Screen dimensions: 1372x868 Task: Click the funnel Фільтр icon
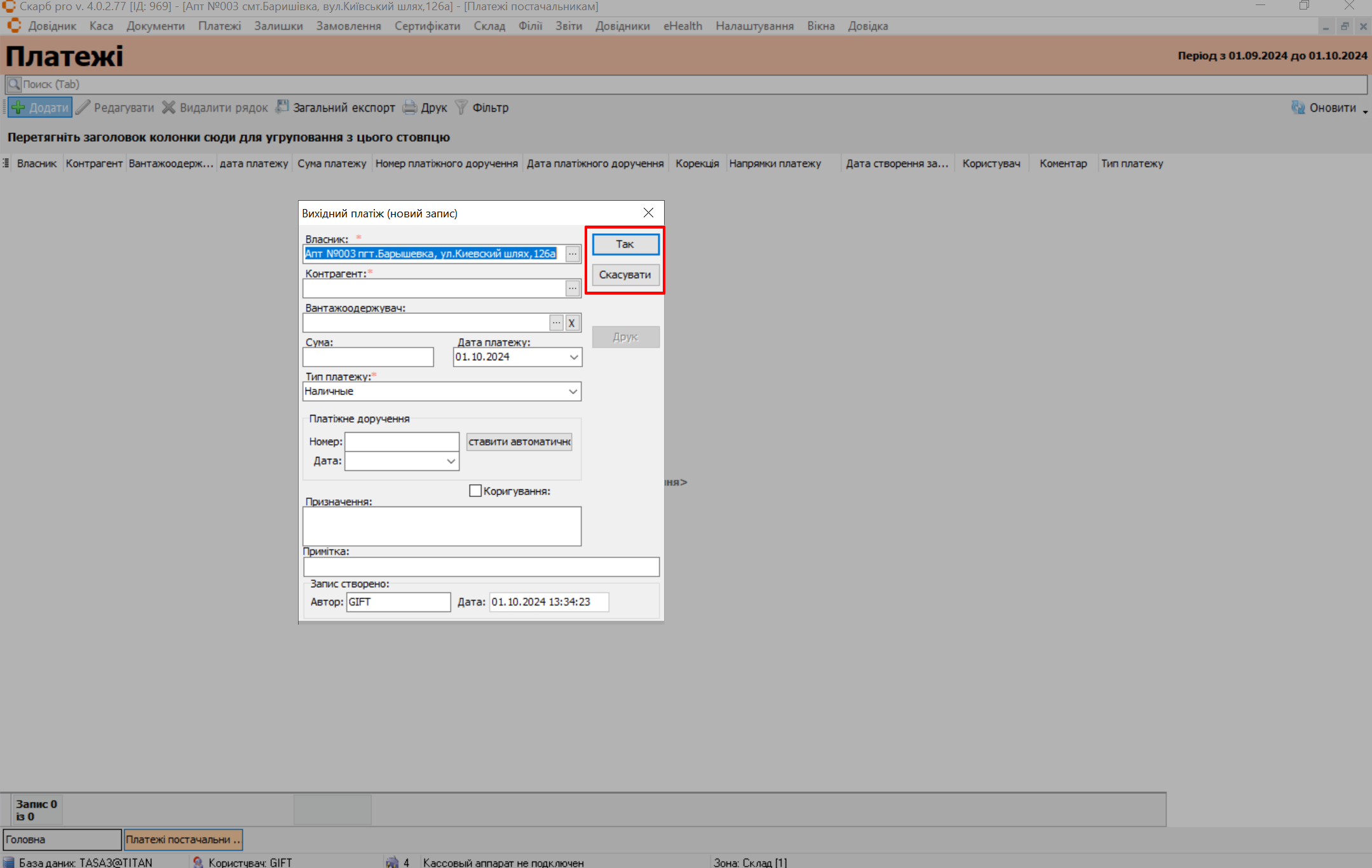(x=461, y=107)
